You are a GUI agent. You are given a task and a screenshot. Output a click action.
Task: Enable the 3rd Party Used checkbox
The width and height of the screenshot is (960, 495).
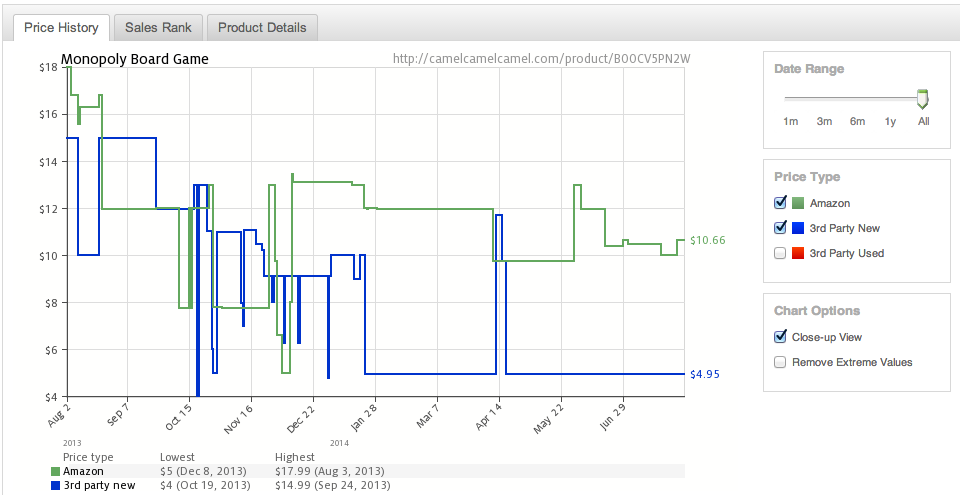pyautogui.click(x=780, y=253)
